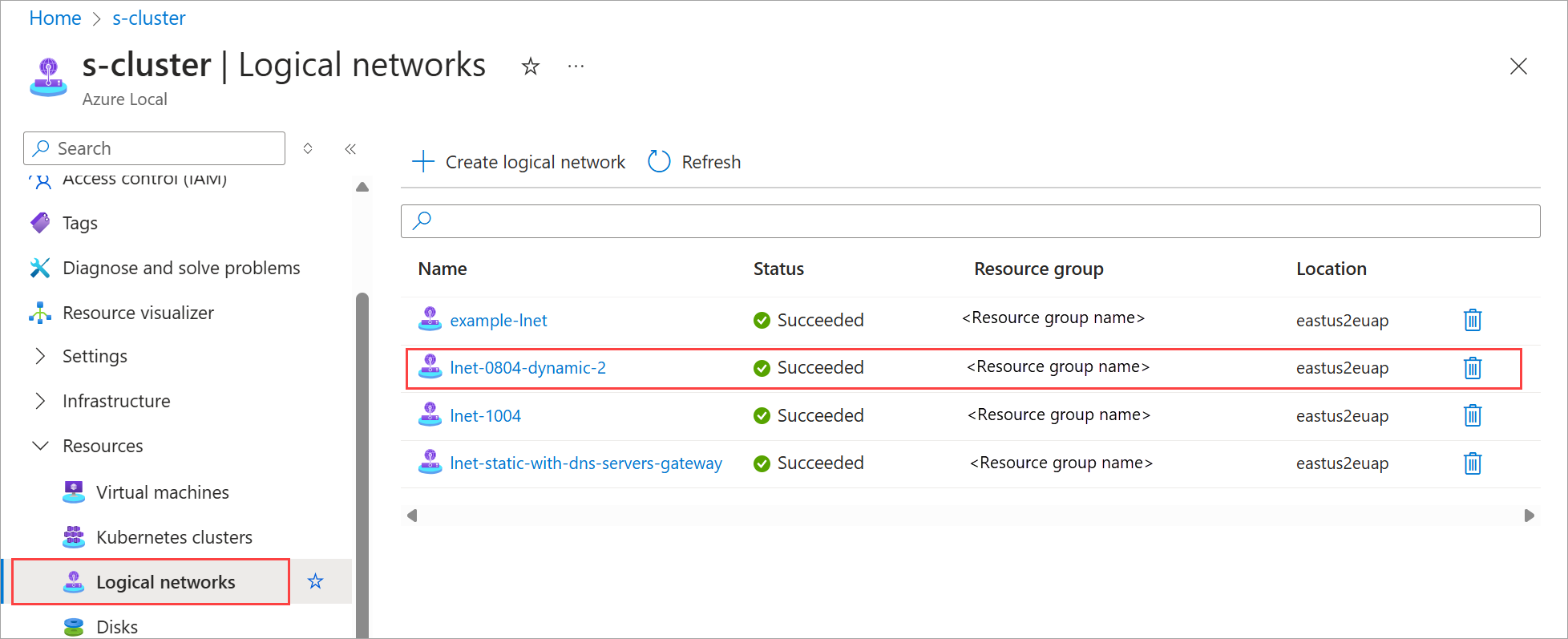Click Create logical network button
1568x639 pixels.
pos(519,162)
